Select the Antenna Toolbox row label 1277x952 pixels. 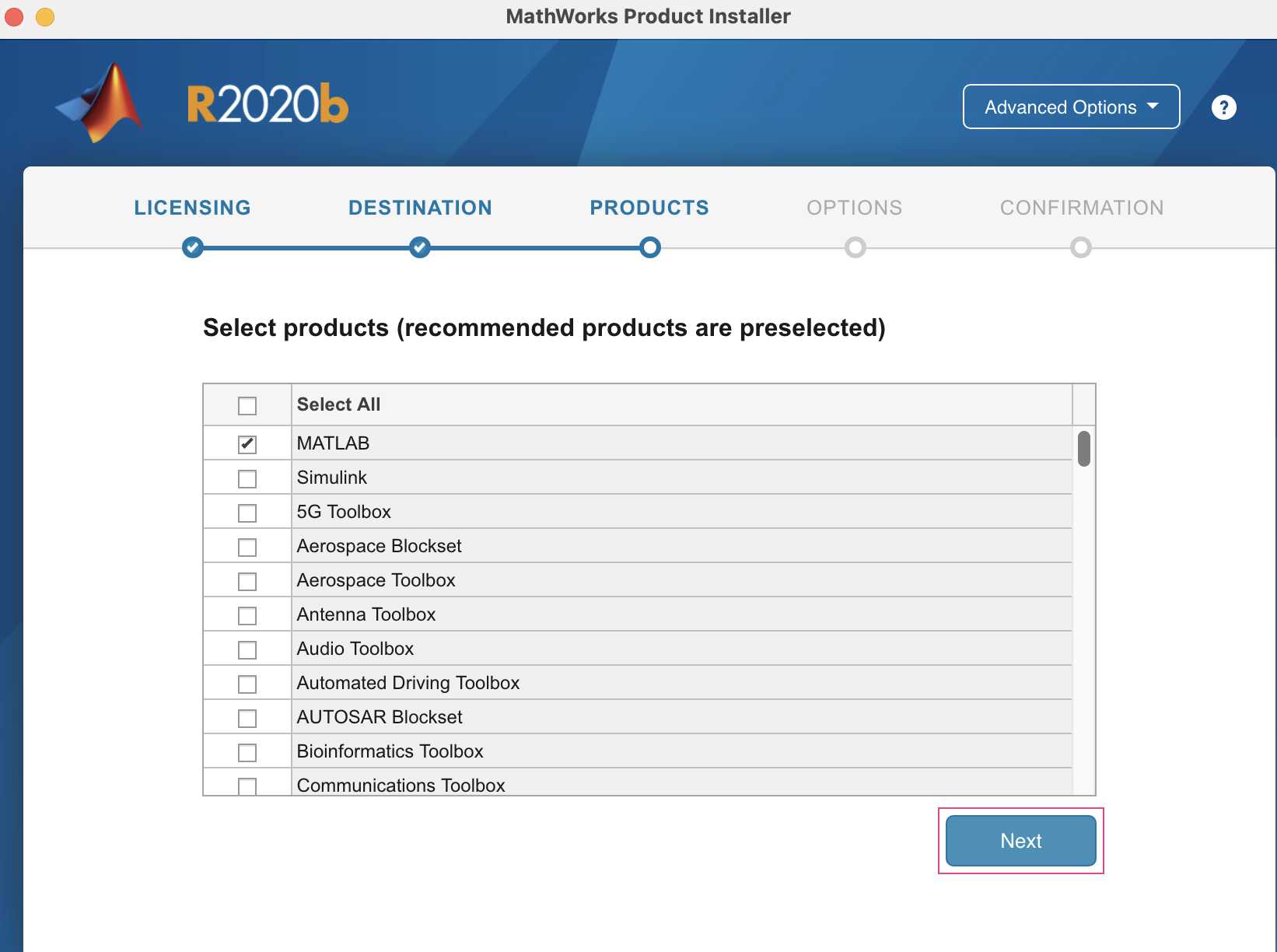click(366, 614)
